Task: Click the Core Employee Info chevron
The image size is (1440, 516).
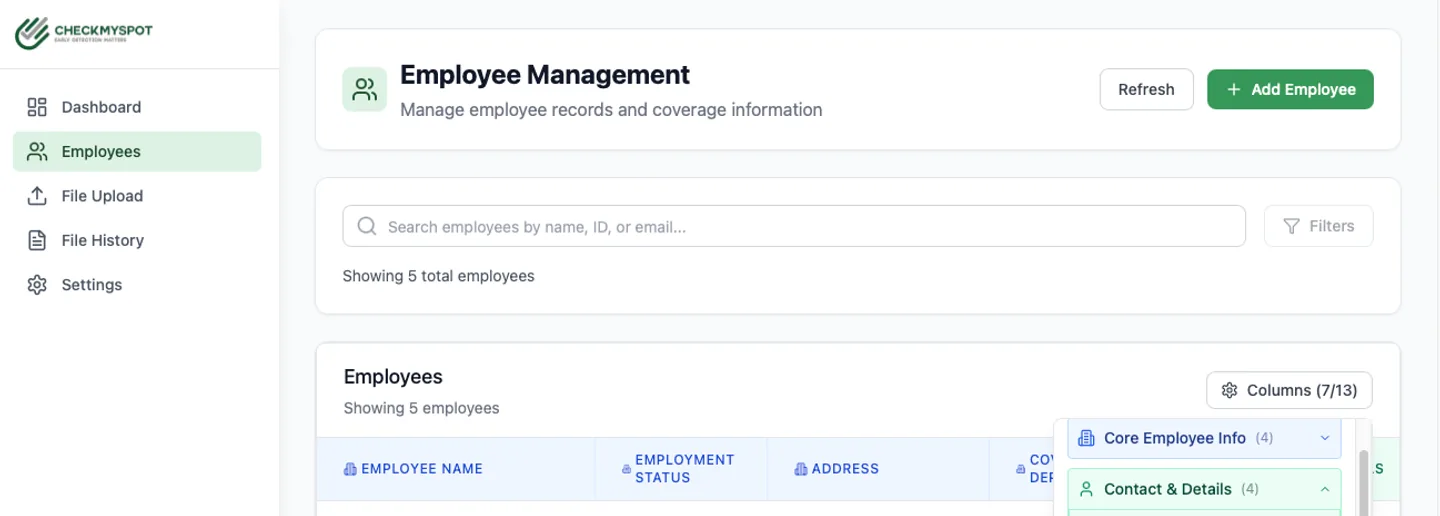Action: pyautogui.click(x=1325, y=438)
